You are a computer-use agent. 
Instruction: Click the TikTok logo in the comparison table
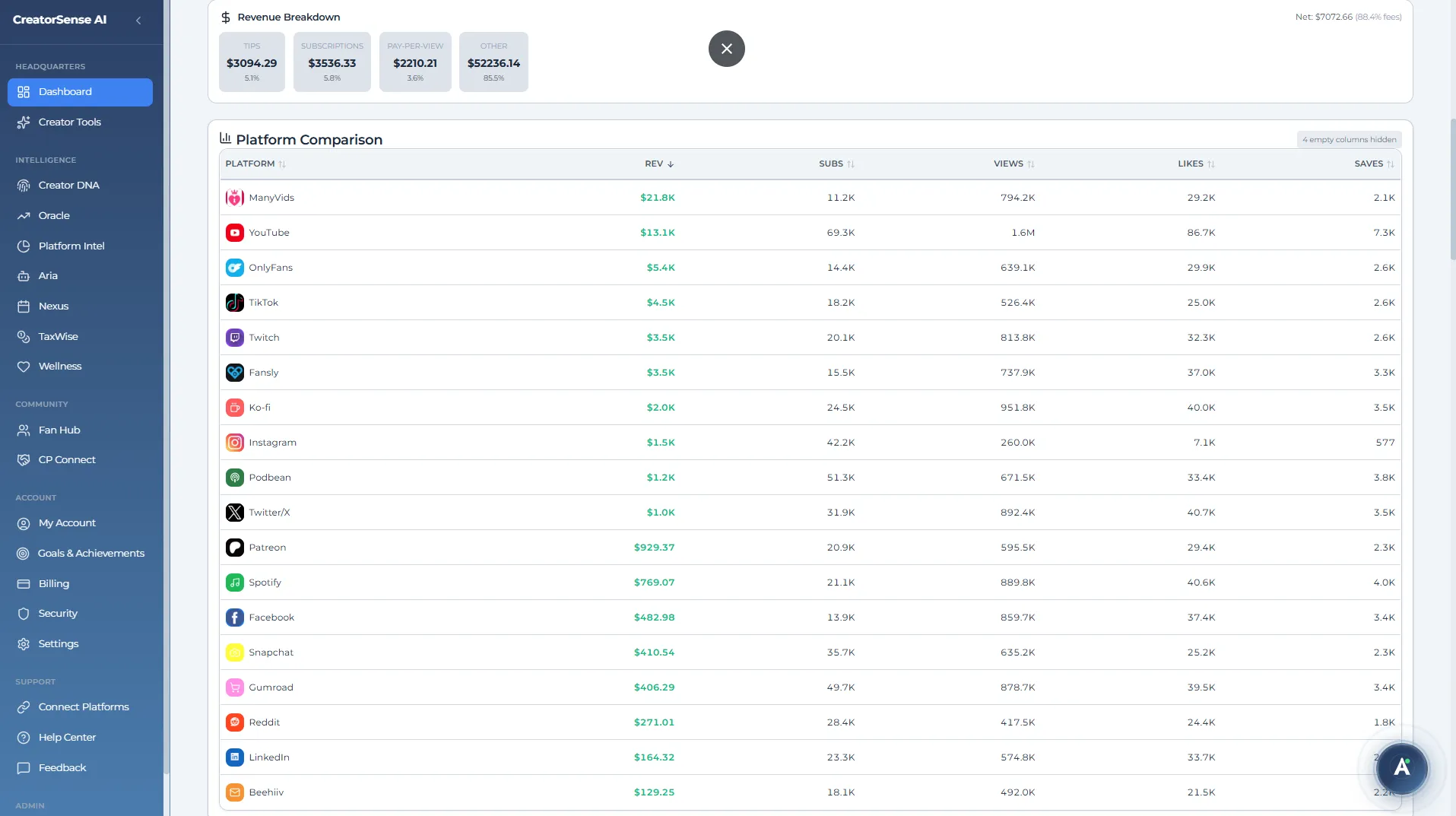pos(234,302)
